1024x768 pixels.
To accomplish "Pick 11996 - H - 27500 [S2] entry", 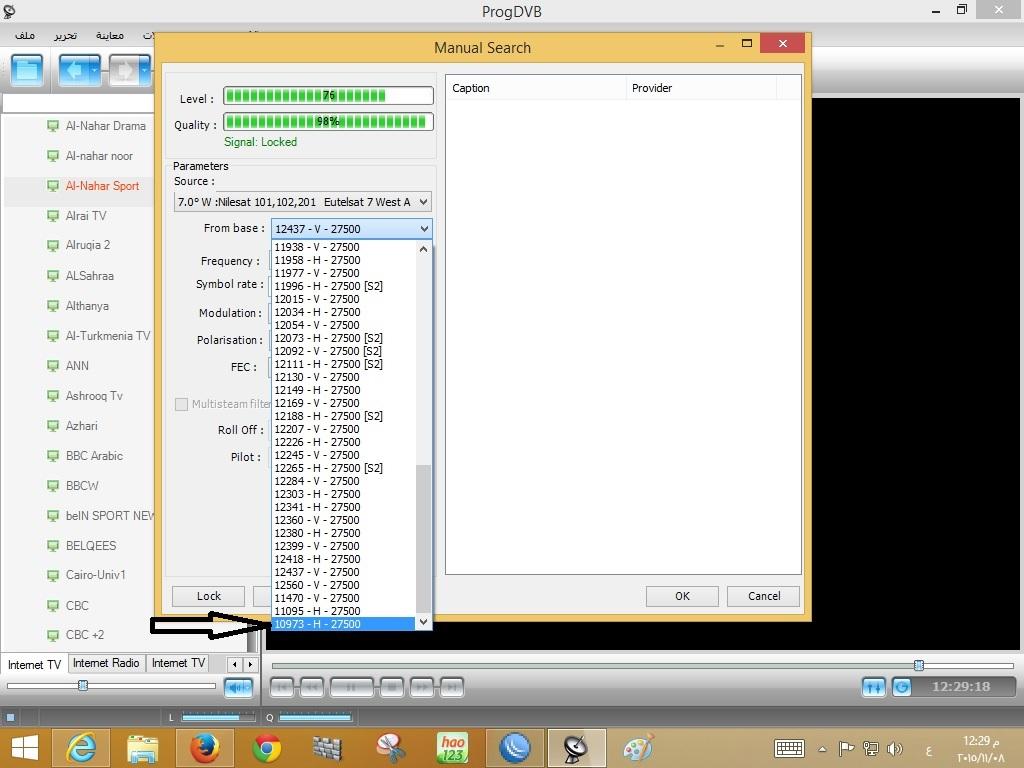I will click(344, 286).
